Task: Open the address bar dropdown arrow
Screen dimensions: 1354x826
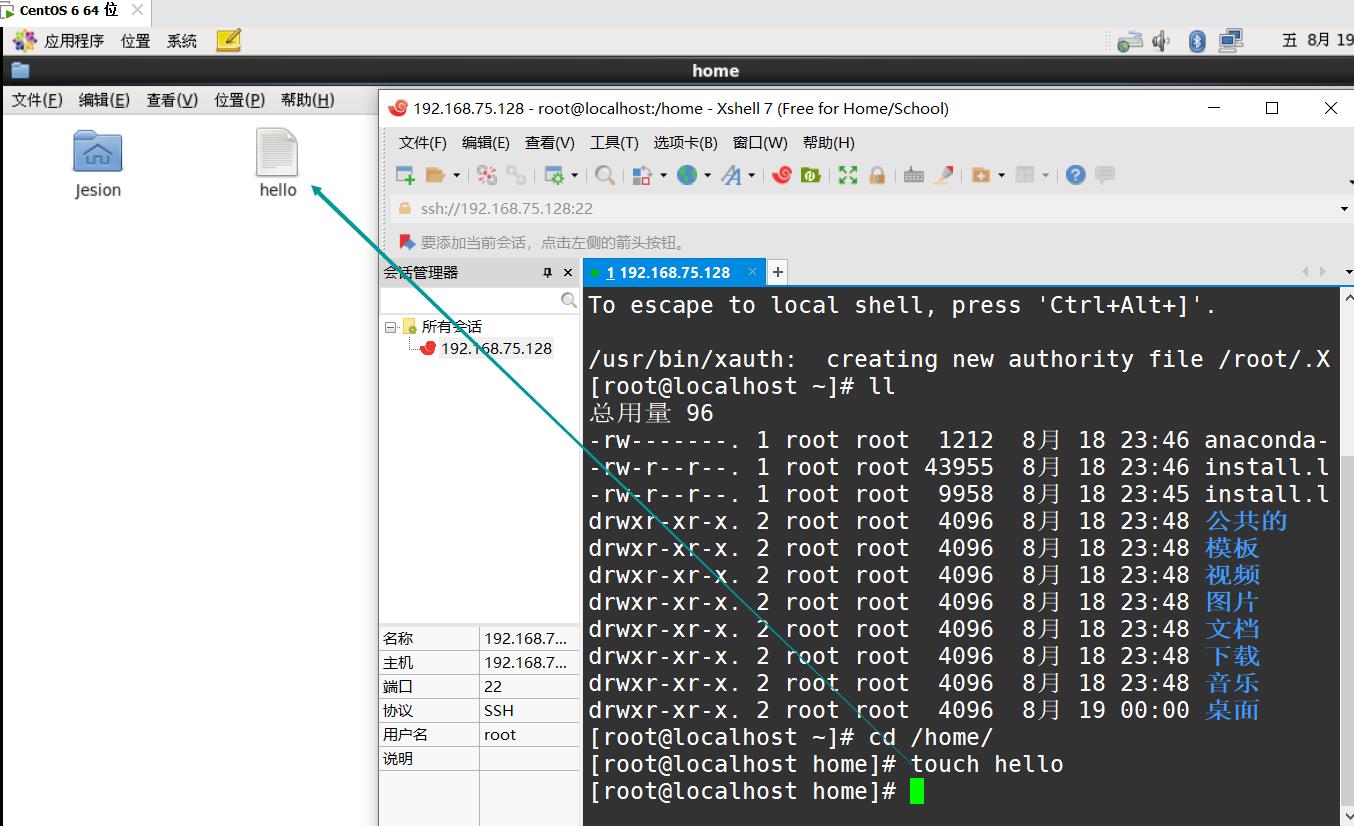Action: coord(1344,209)
